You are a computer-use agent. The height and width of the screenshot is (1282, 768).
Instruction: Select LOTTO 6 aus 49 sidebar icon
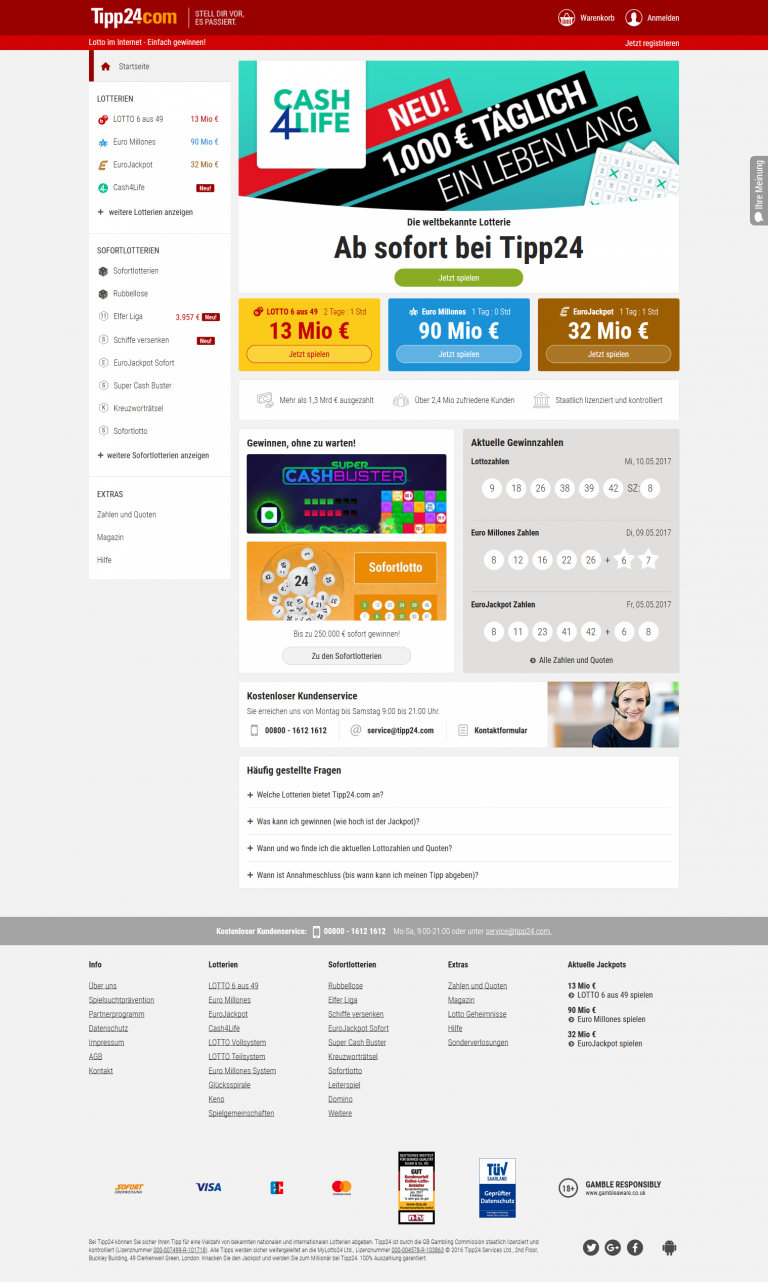[x=103, y=119]
